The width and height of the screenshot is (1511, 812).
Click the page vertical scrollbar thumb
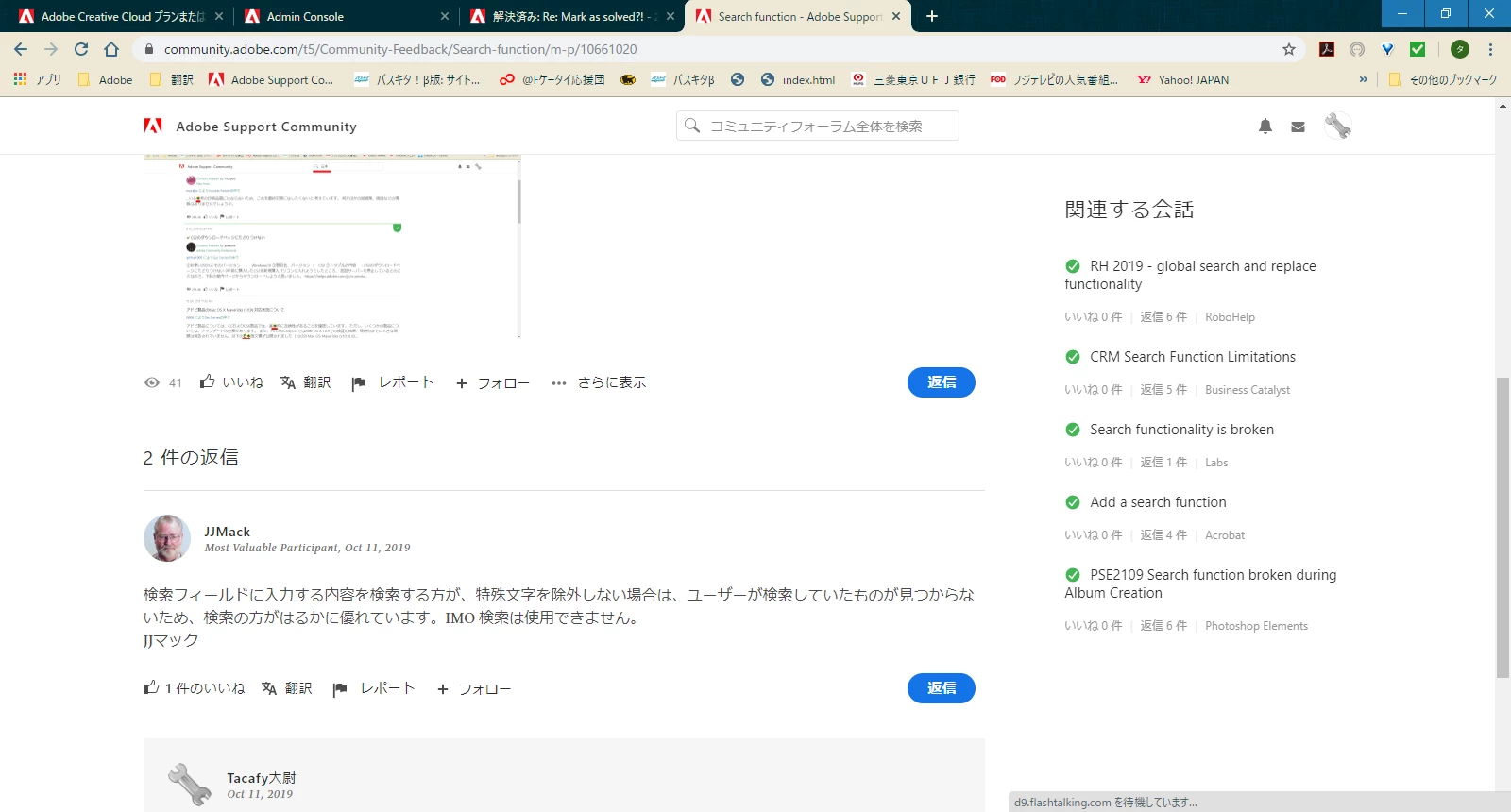click(1503, 527)
